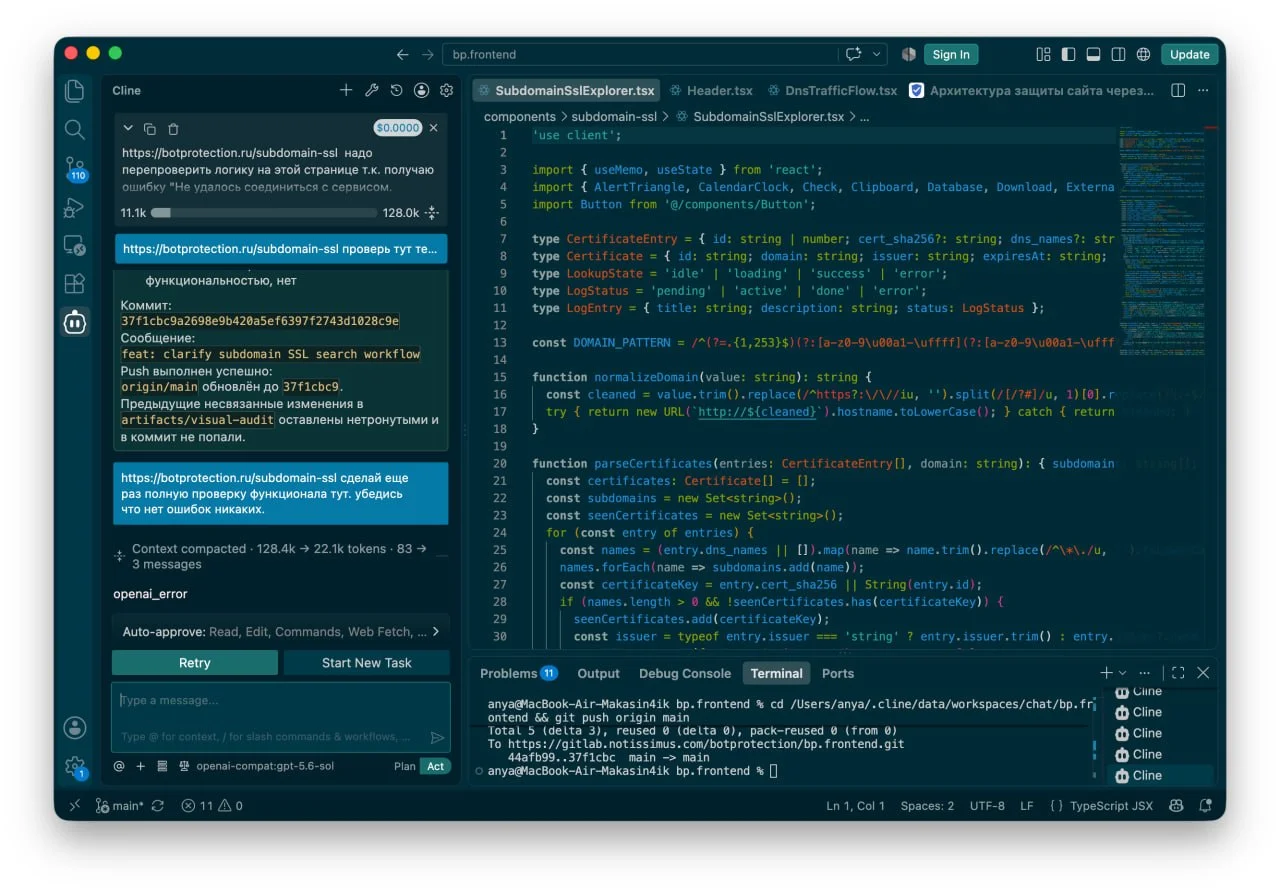Viewport: 1280px width, 892px height.
Task: Compact the context with the icon beside 128.0k
Action: (432, 213)
